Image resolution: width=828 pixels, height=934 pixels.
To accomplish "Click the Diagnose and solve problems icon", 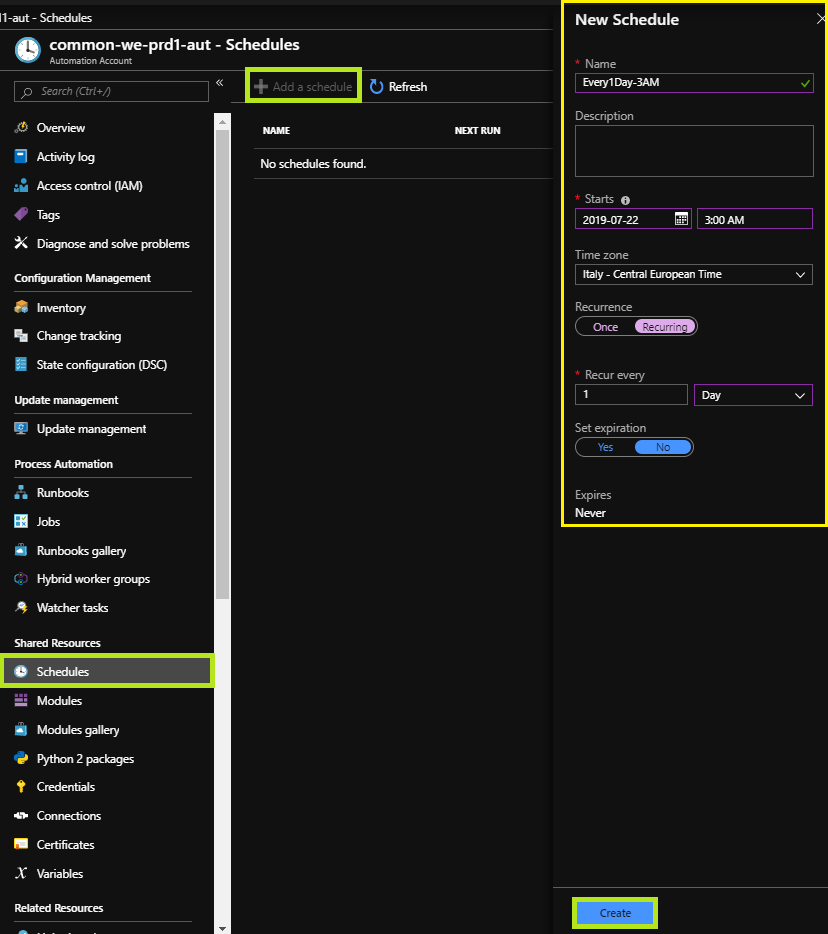I will (x=21, y=243).
